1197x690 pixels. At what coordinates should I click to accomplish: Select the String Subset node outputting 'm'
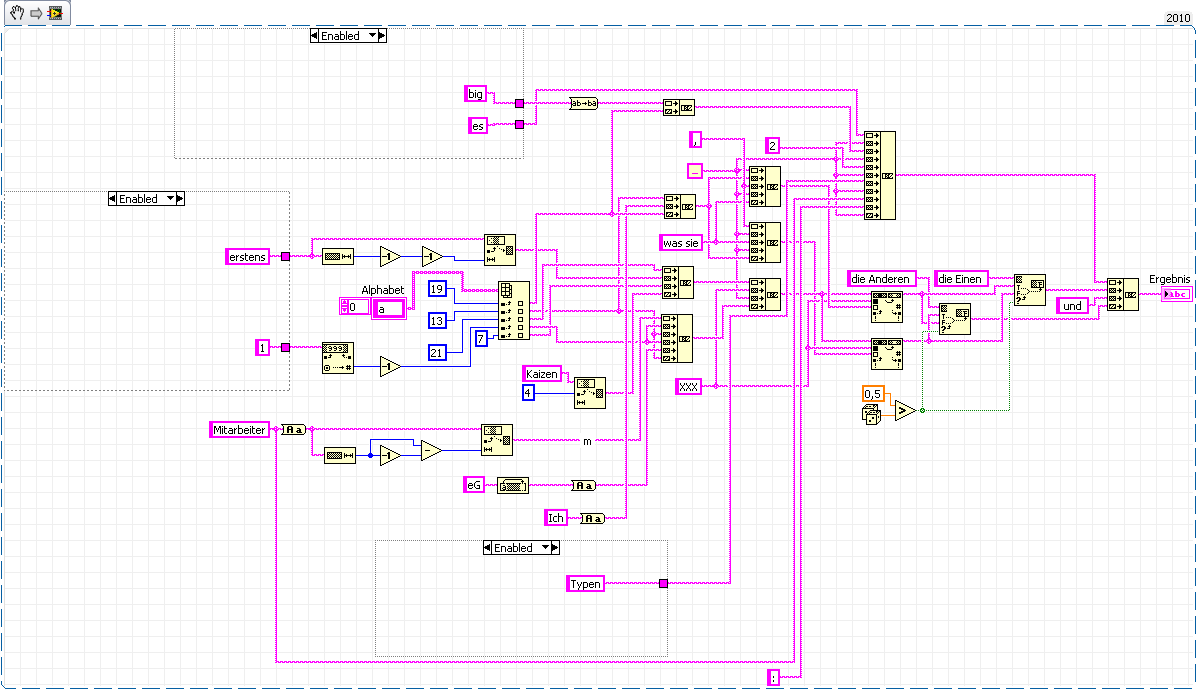point(497,440)
